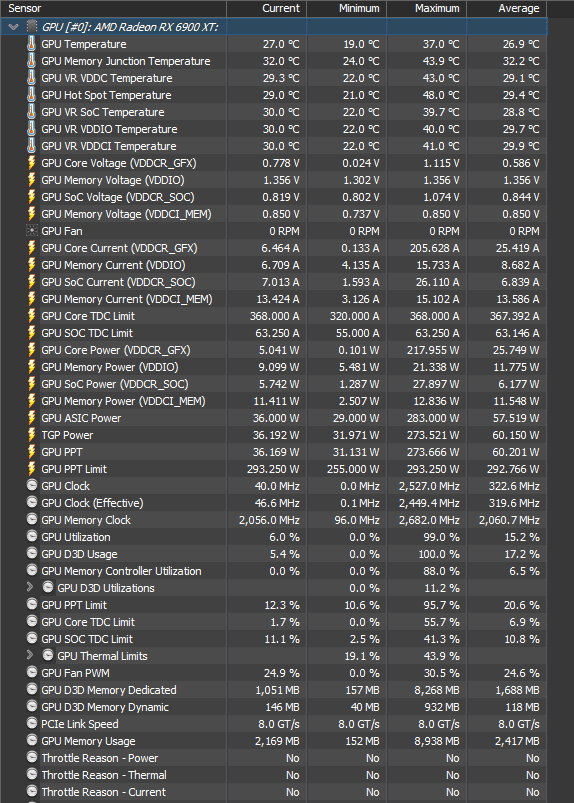Click GPU Clock maximum value 2,527.0 MHz

point(429,485)
